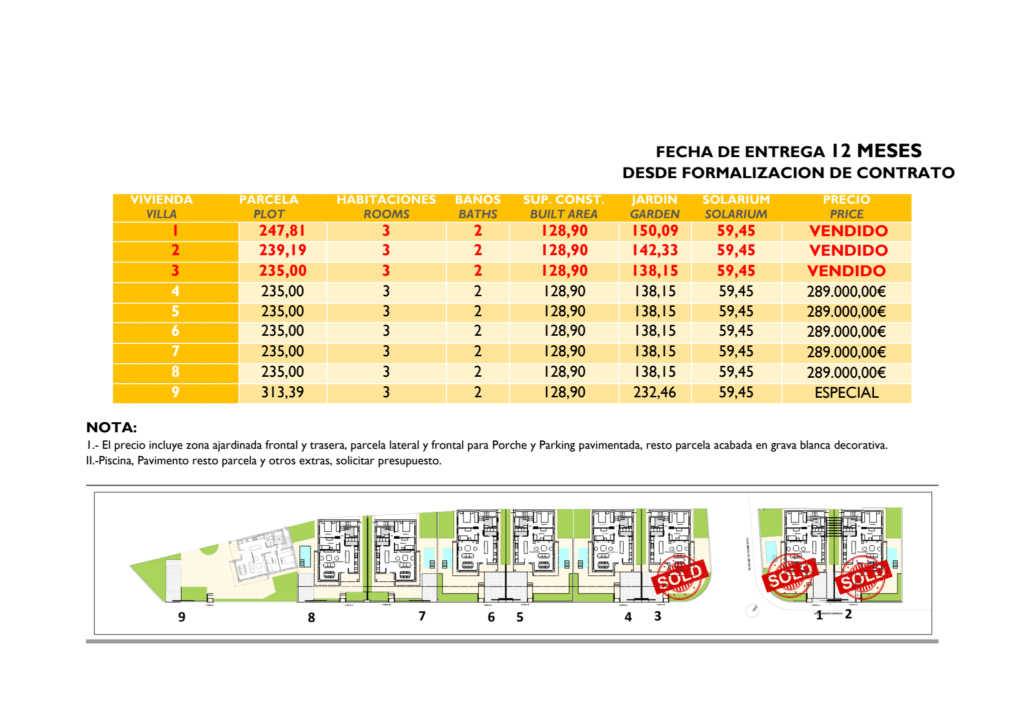Click the 289.000,00€ price for villa 7
Screen dimensions: 1024x725
click(x=846, y=352)
